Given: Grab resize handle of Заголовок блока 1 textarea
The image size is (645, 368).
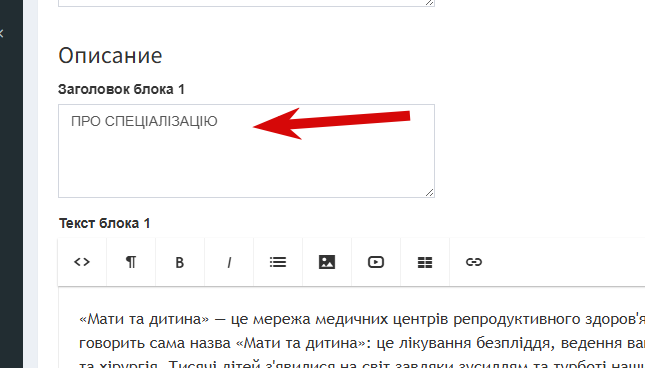Looking at the screenshot, I should coord(429,192).
